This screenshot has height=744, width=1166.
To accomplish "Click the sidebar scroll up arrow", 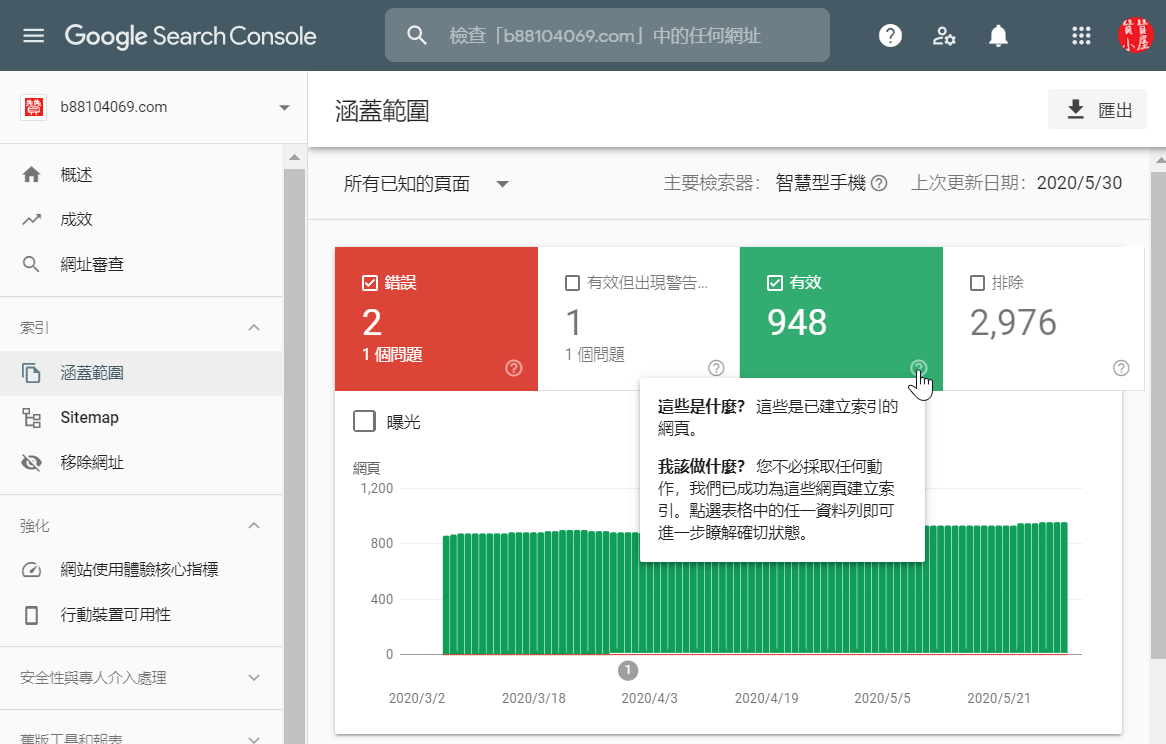I will [x=294, y=157].
